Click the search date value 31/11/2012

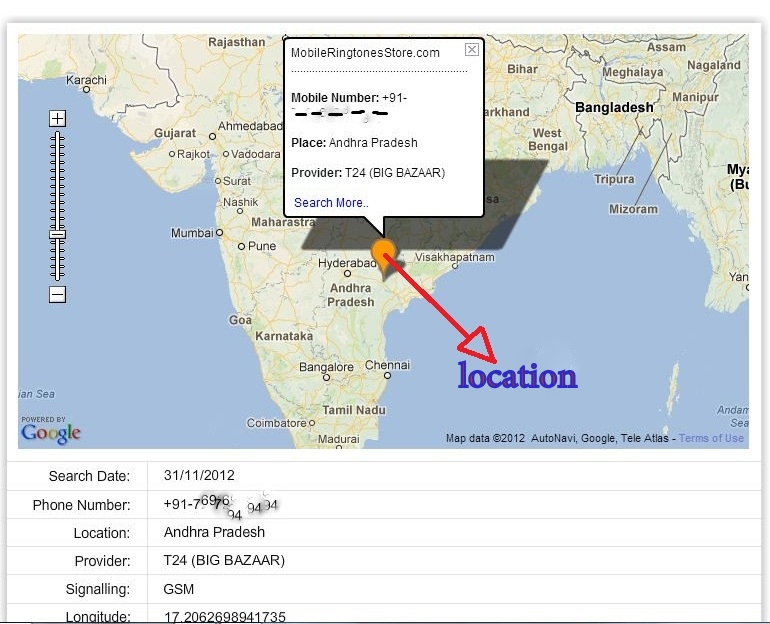click(x=199, y=475)
